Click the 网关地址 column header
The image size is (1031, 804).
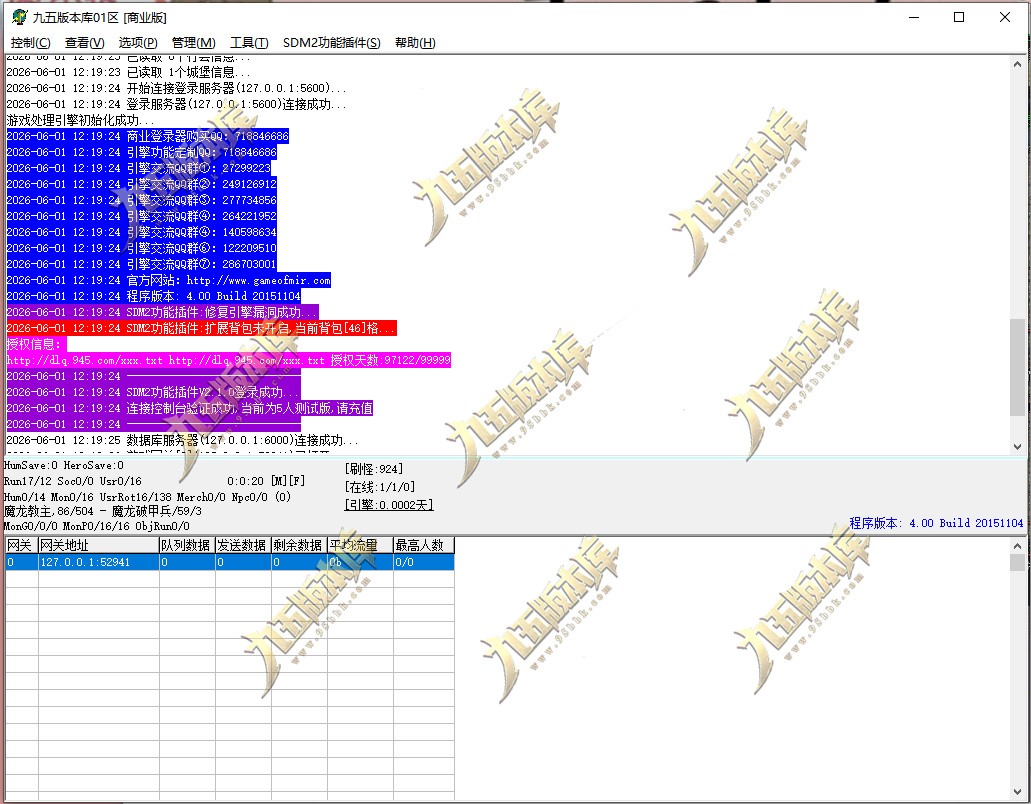99,545
